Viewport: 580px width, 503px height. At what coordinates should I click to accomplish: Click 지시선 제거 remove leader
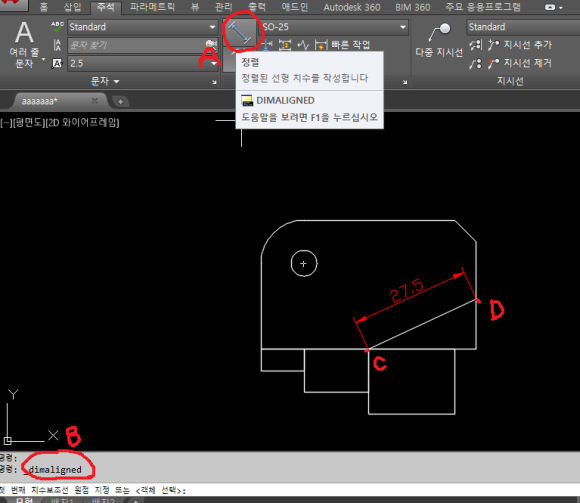[x=519, y=63]
